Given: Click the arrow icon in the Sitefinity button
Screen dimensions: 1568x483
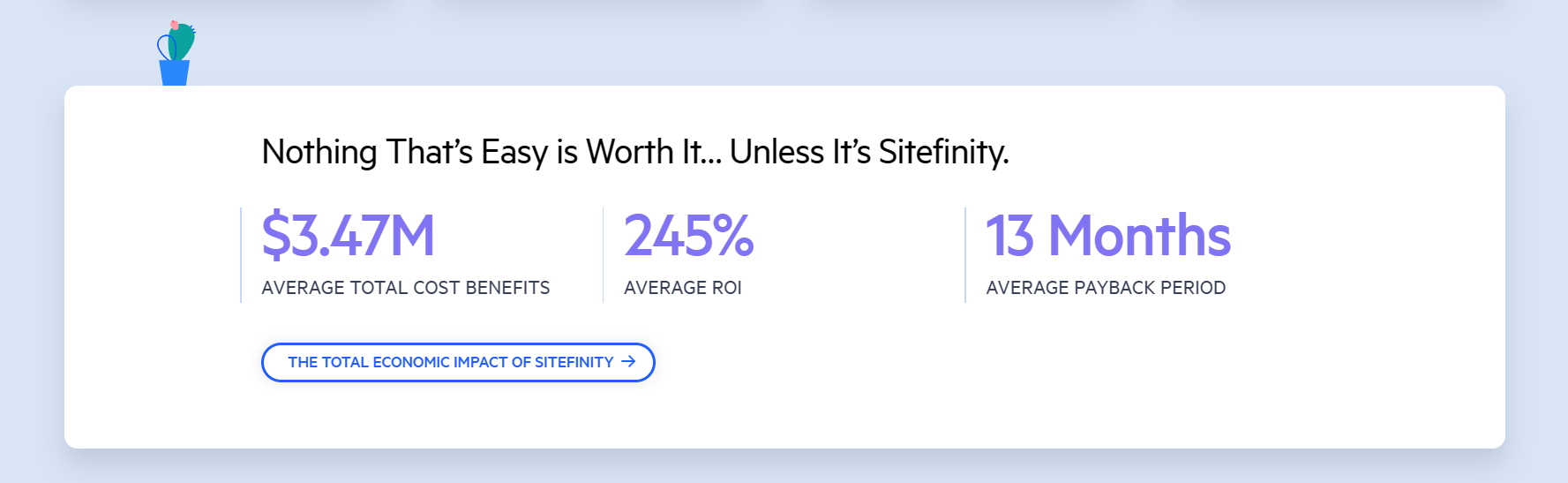Looking at the screenshot, I should 628,361.
